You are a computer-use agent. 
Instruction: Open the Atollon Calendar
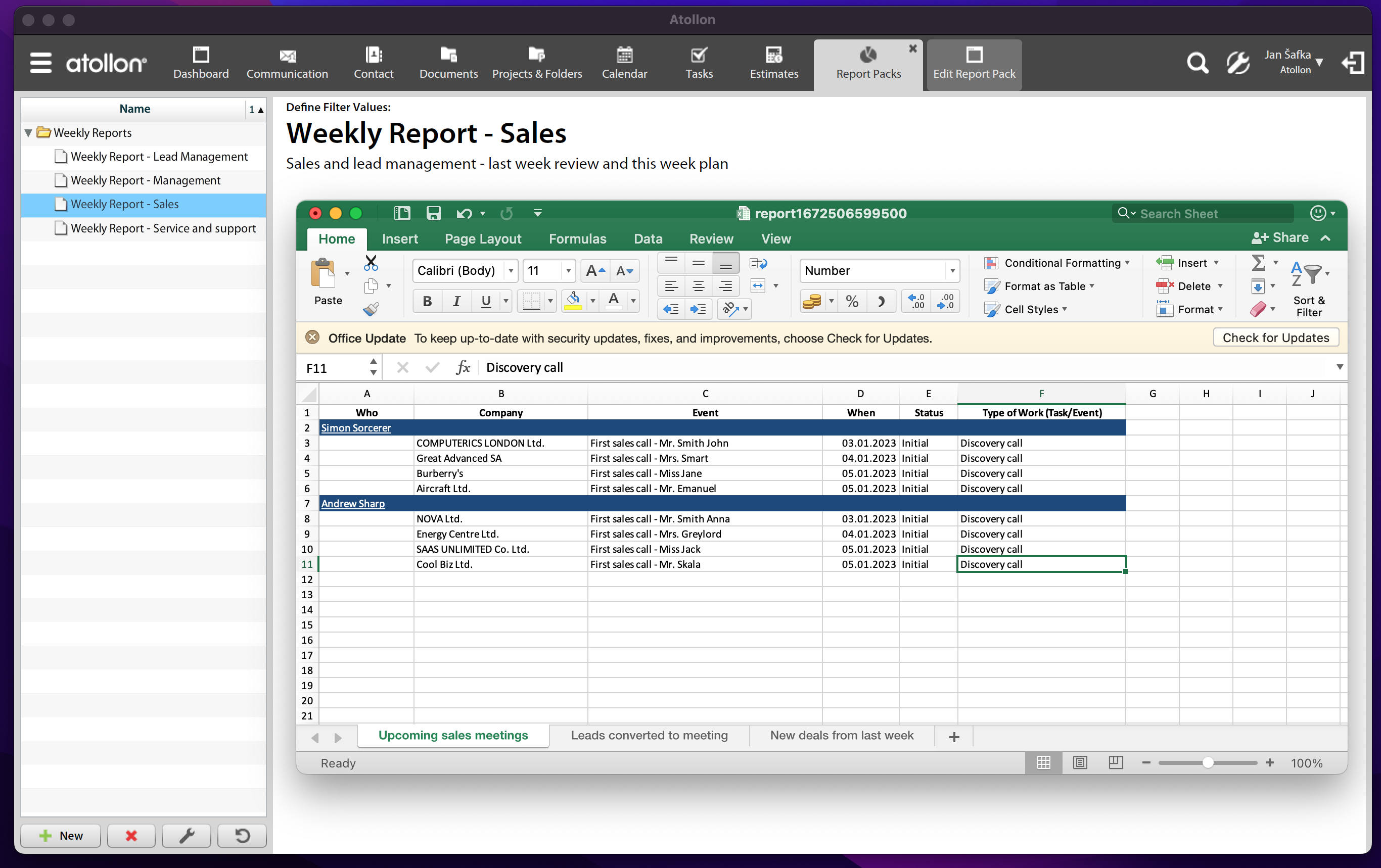[x=625, y=63]
